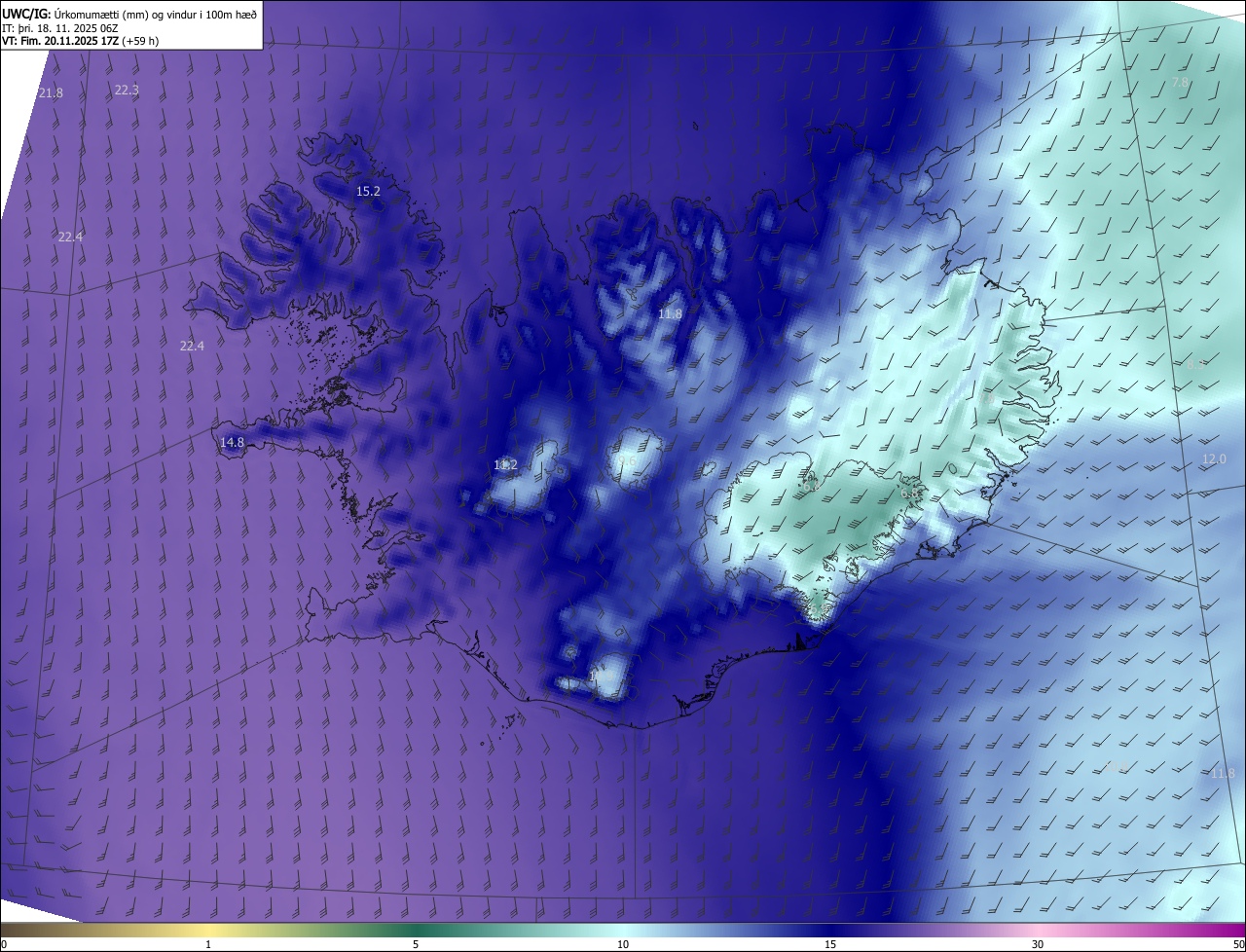Image resolution: width=1246 pixels, height=952 pixels.
Task: Click the 9.6 value label on the map
Action: [x=627, y=461]
